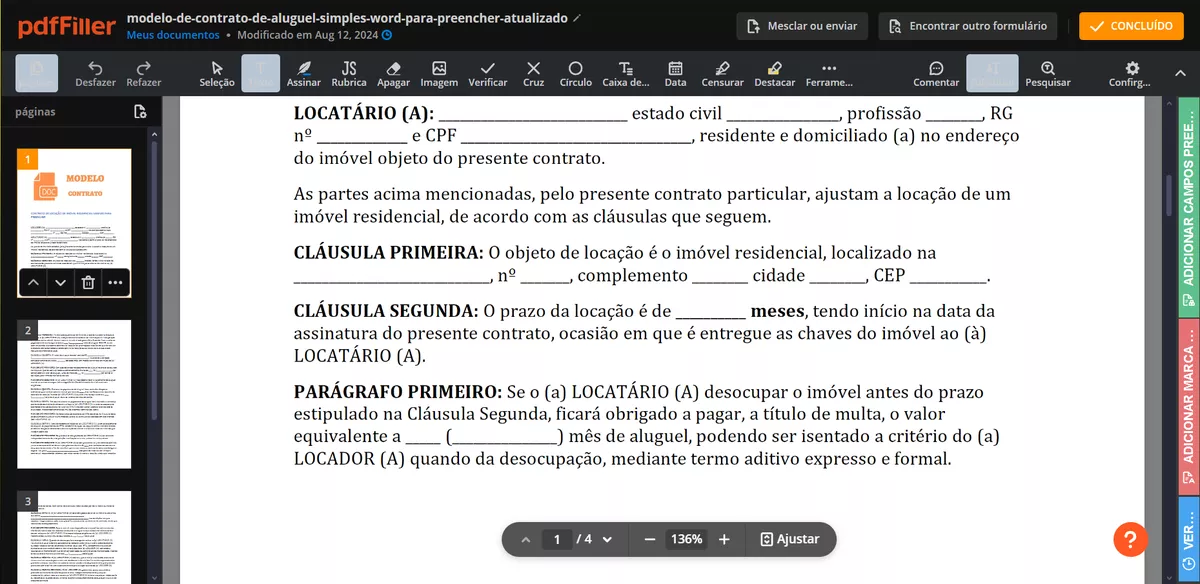Image resolution: width=1200 pixels, height=584 pixels.
Task: Activate the Apagar eraser tool
Action: click(393, 72)
